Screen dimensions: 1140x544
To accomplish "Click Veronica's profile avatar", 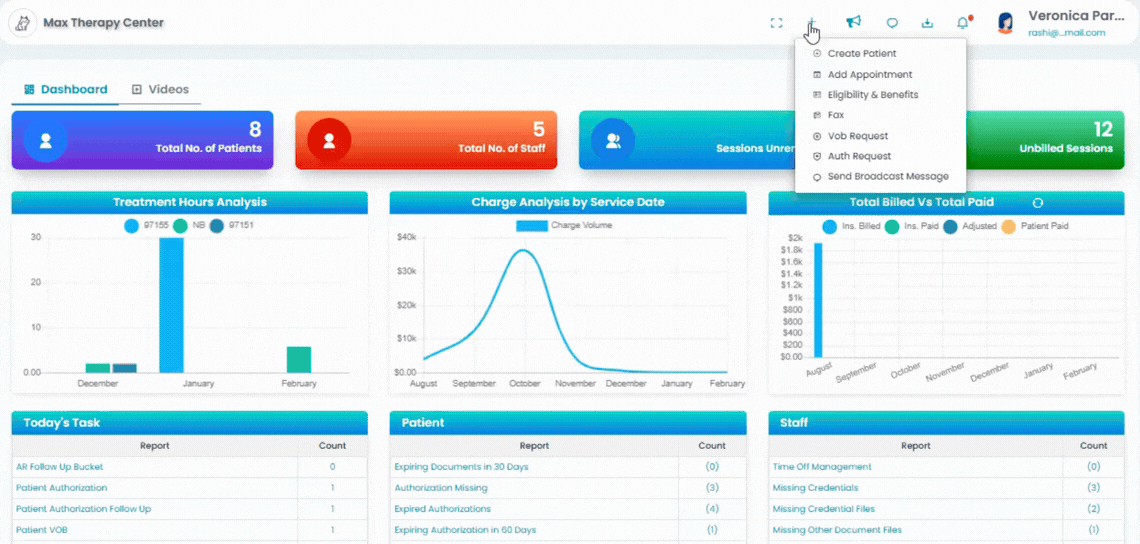I will point(1005,23).
